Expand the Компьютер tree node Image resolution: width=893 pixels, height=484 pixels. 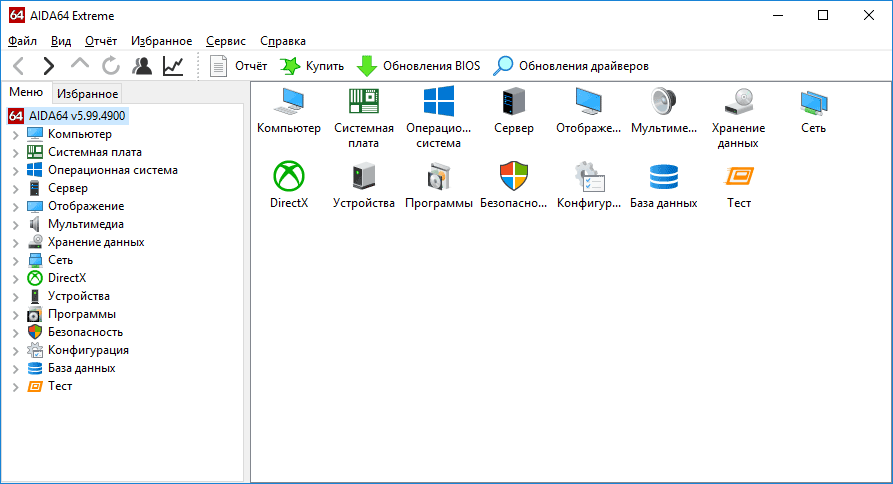pos(15,134)
